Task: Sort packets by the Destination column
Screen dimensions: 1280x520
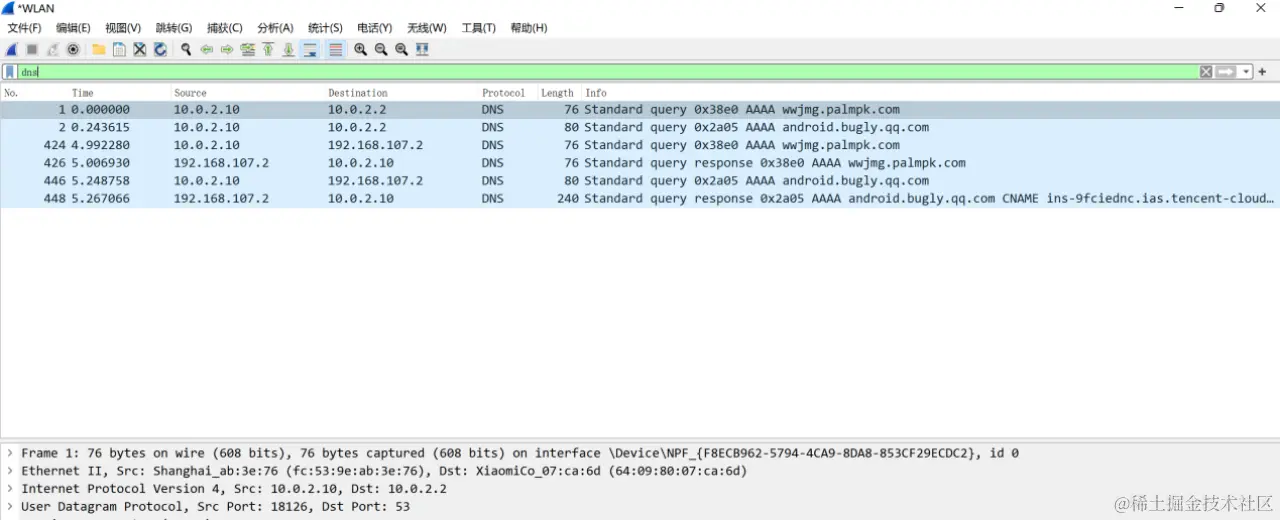Action: click(x=358, y=93)
